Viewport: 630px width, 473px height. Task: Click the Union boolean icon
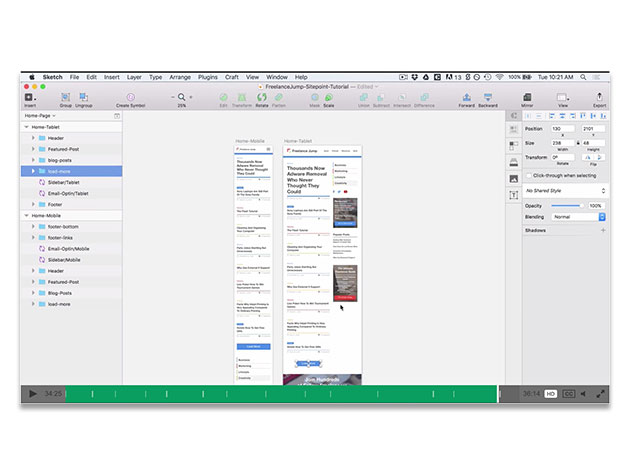point(364,97)
